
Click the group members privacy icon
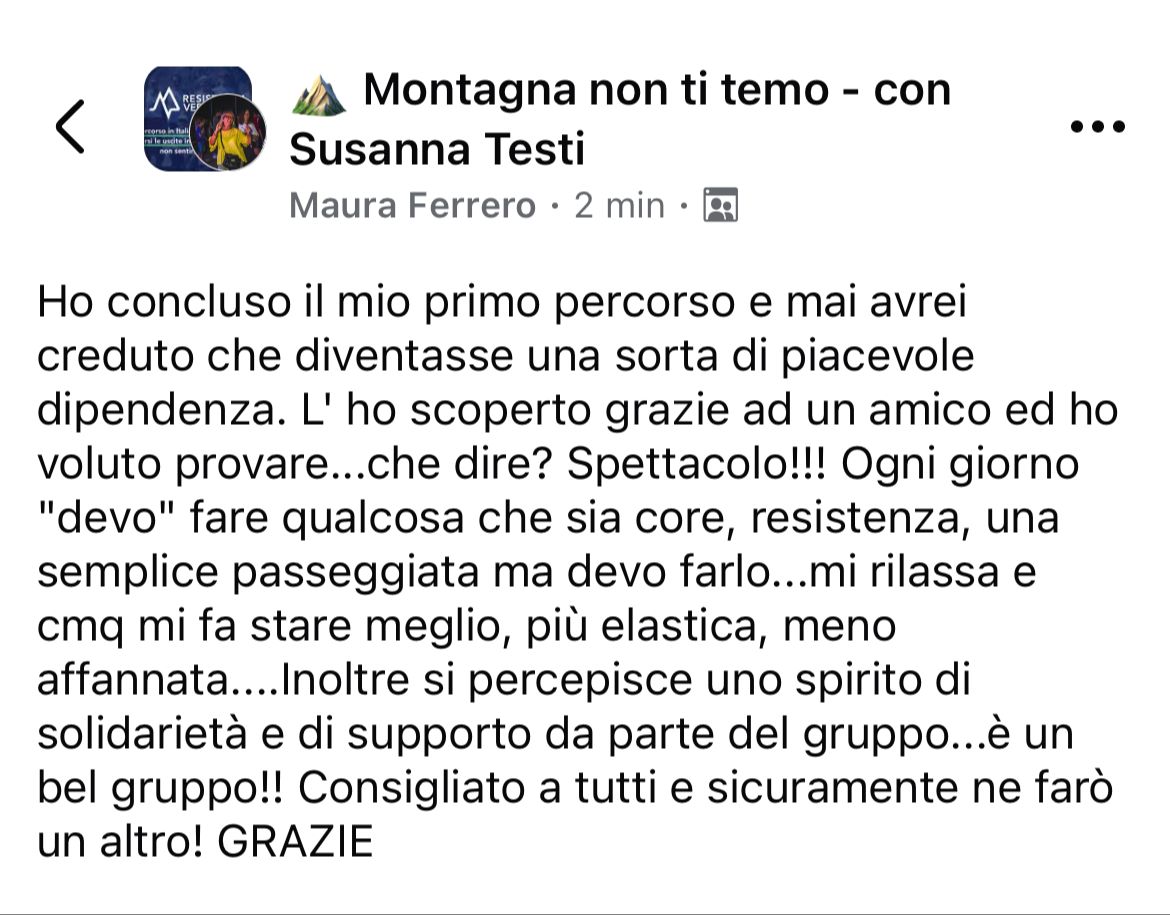[x=721, y=205]
